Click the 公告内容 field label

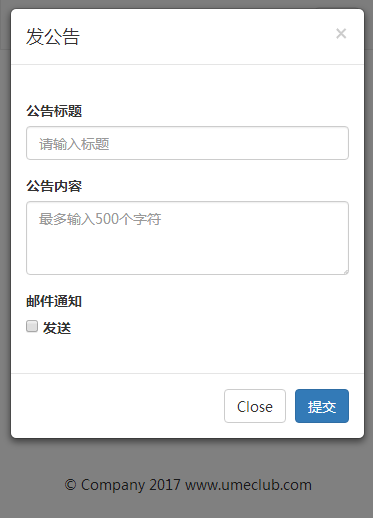click(x=54, y=186)
